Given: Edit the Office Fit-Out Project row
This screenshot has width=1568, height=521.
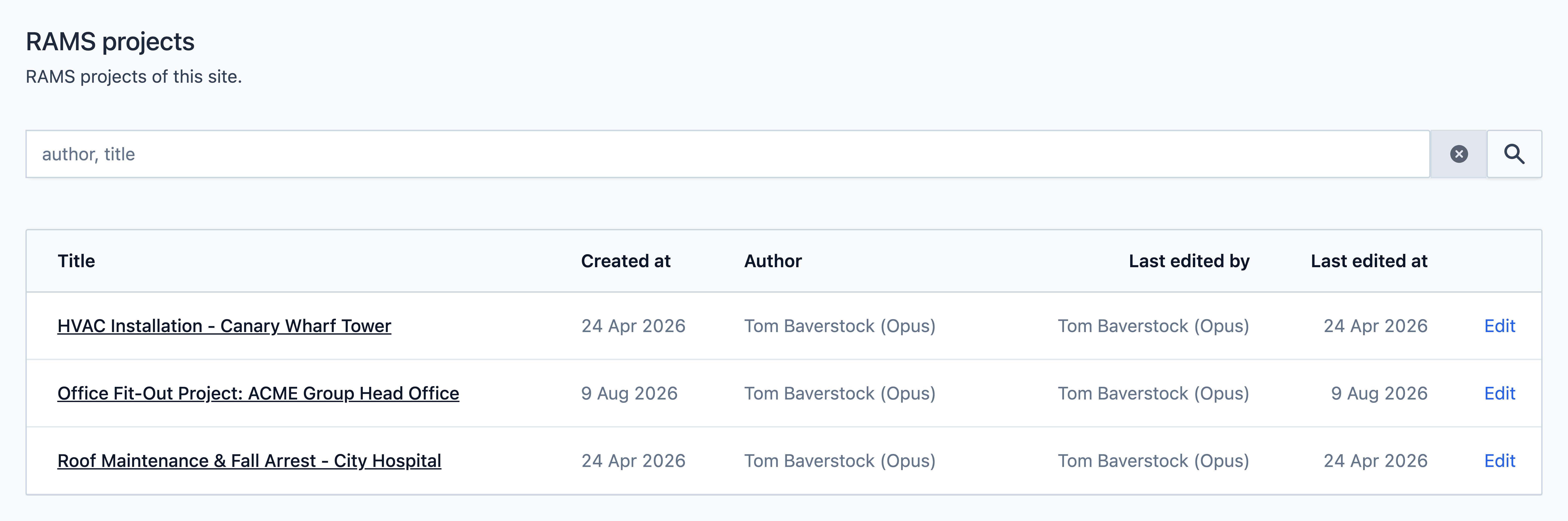Looking at the screenshot, I should tap(1500, 394).
